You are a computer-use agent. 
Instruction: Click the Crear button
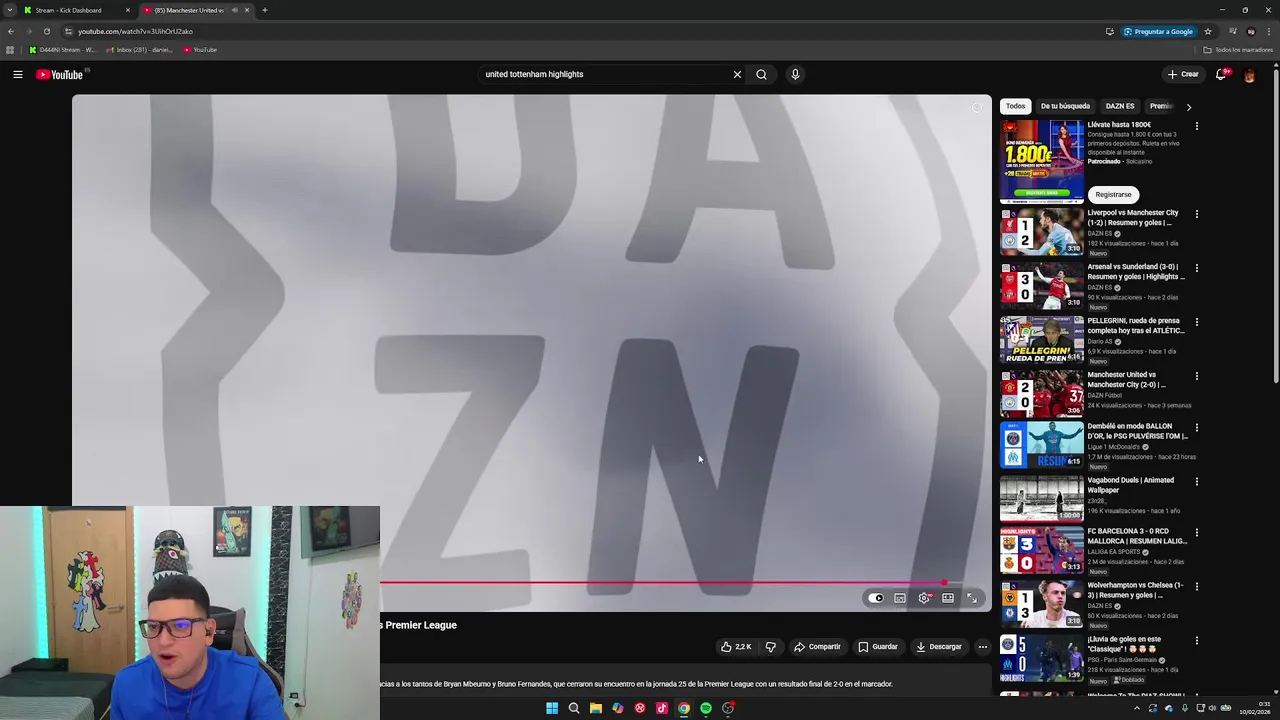tap(1183, 74)
